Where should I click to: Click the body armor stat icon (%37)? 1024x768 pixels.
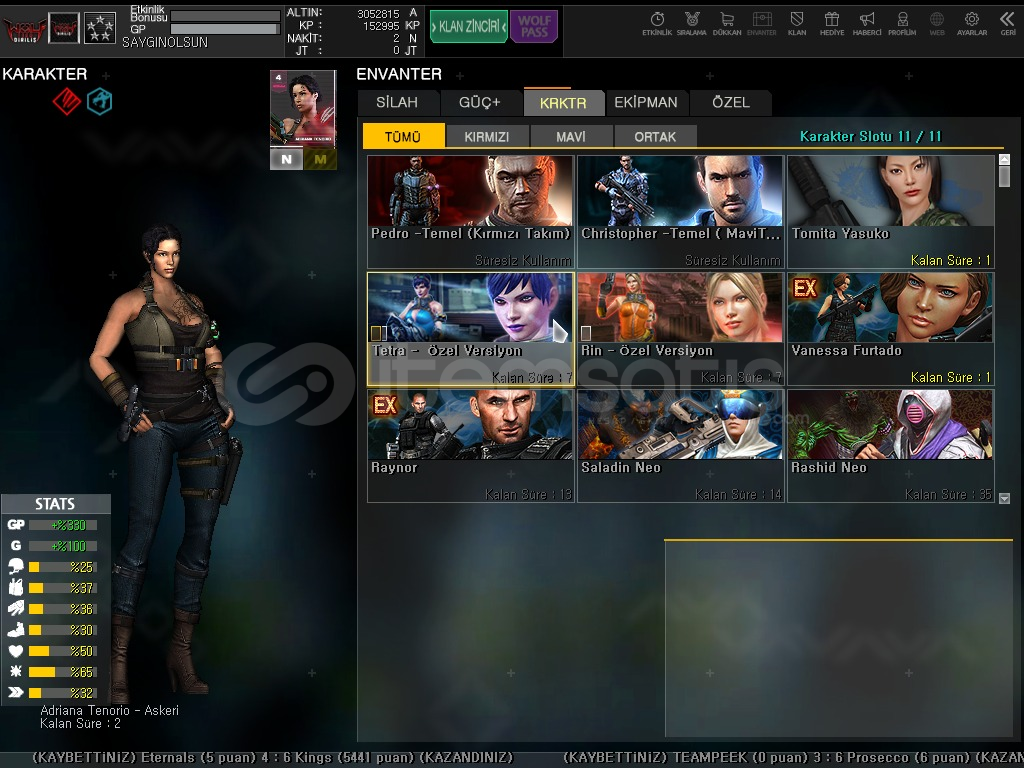(x=16, y=587)
